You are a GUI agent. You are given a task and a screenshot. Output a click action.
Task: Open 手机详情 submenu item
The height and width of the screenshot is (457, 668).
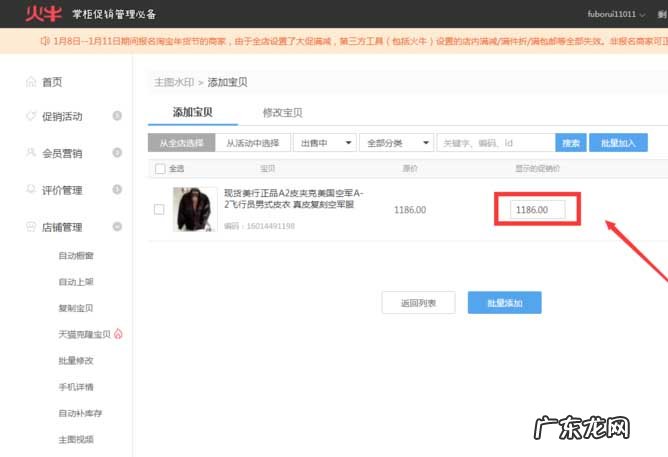tap(76, 387)
